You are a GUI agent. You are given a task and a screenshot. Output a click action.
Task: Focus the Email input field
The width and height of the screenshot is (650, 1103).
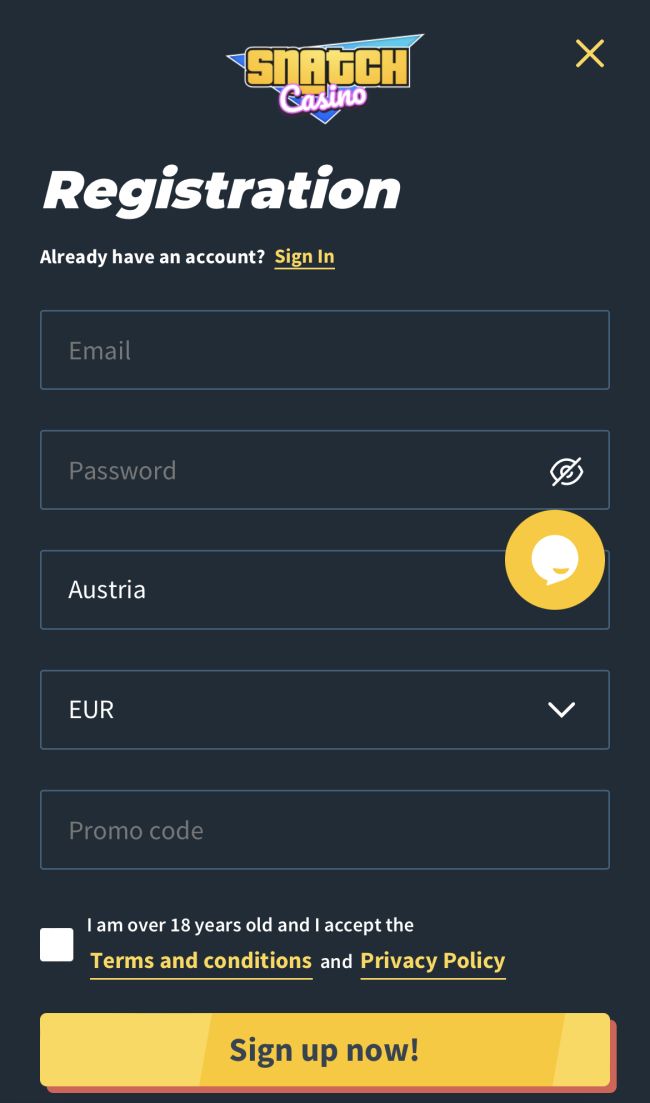[325, 350]
